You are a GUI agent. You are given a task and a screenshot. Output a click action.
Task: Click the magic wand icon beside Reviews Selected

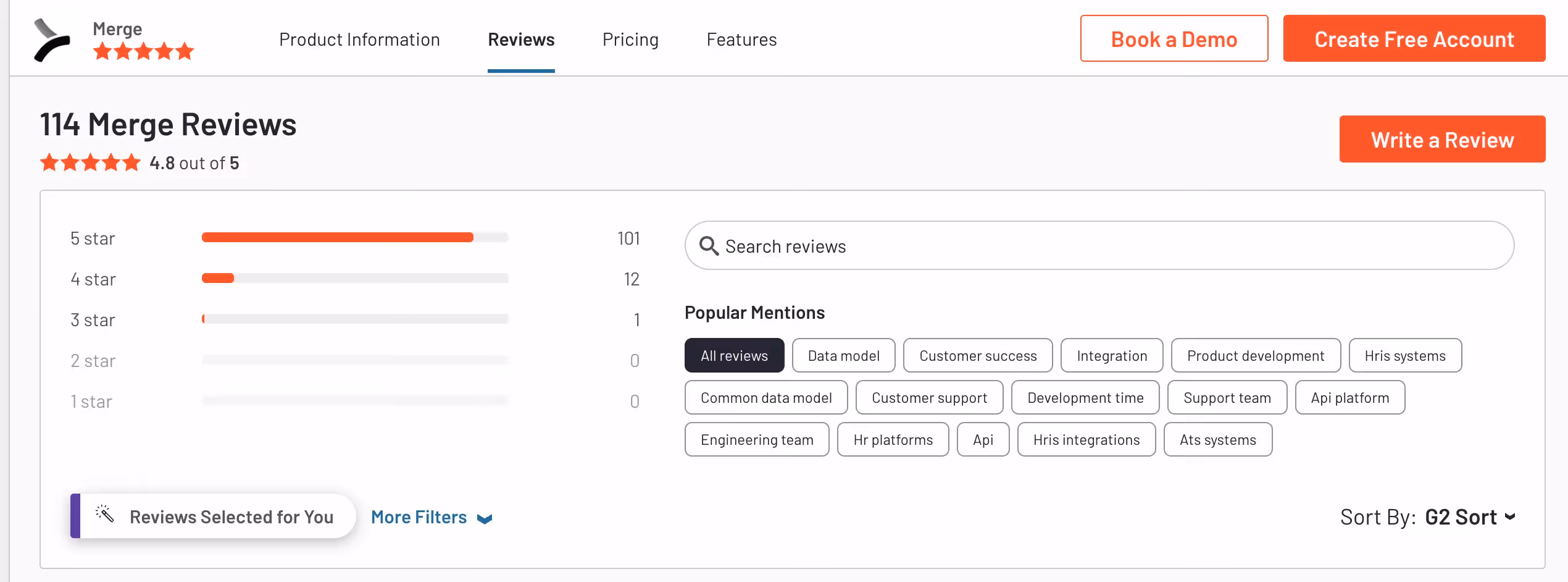coord(105,514)
